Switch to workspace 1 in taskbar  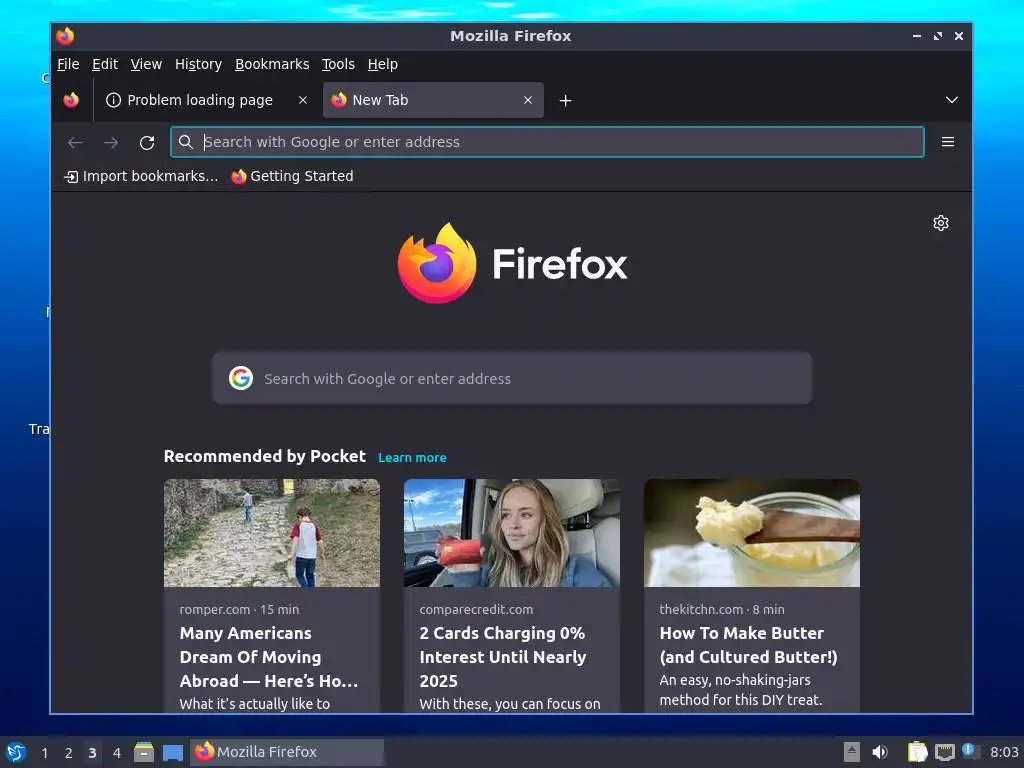pos(44,753)
